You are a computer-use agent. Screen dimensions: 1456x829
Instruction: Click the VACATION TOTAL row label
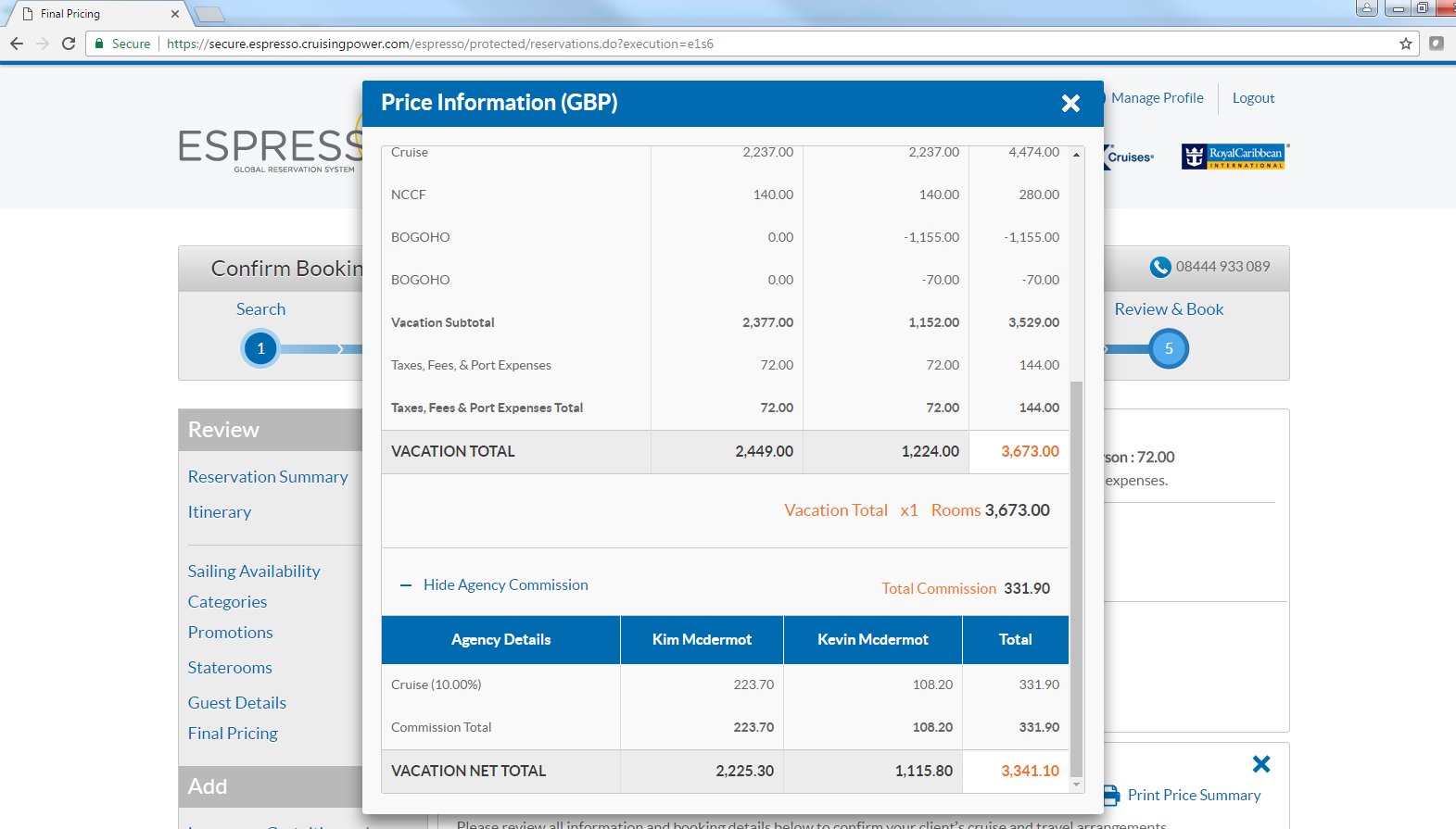pyautogui.click(x=453, y=452)
